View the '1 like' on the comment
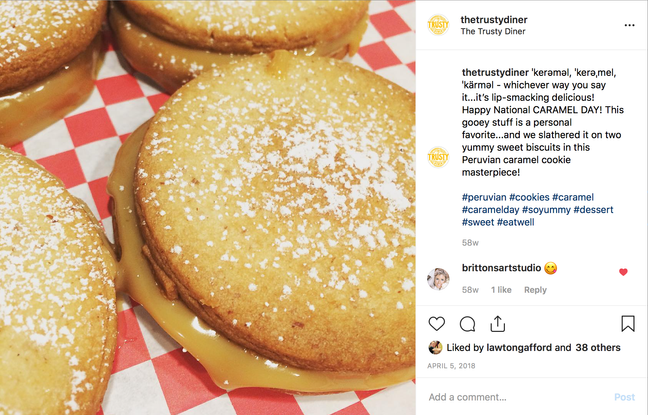Viewport: 648px width, 415px height. (x=500, y=290)
